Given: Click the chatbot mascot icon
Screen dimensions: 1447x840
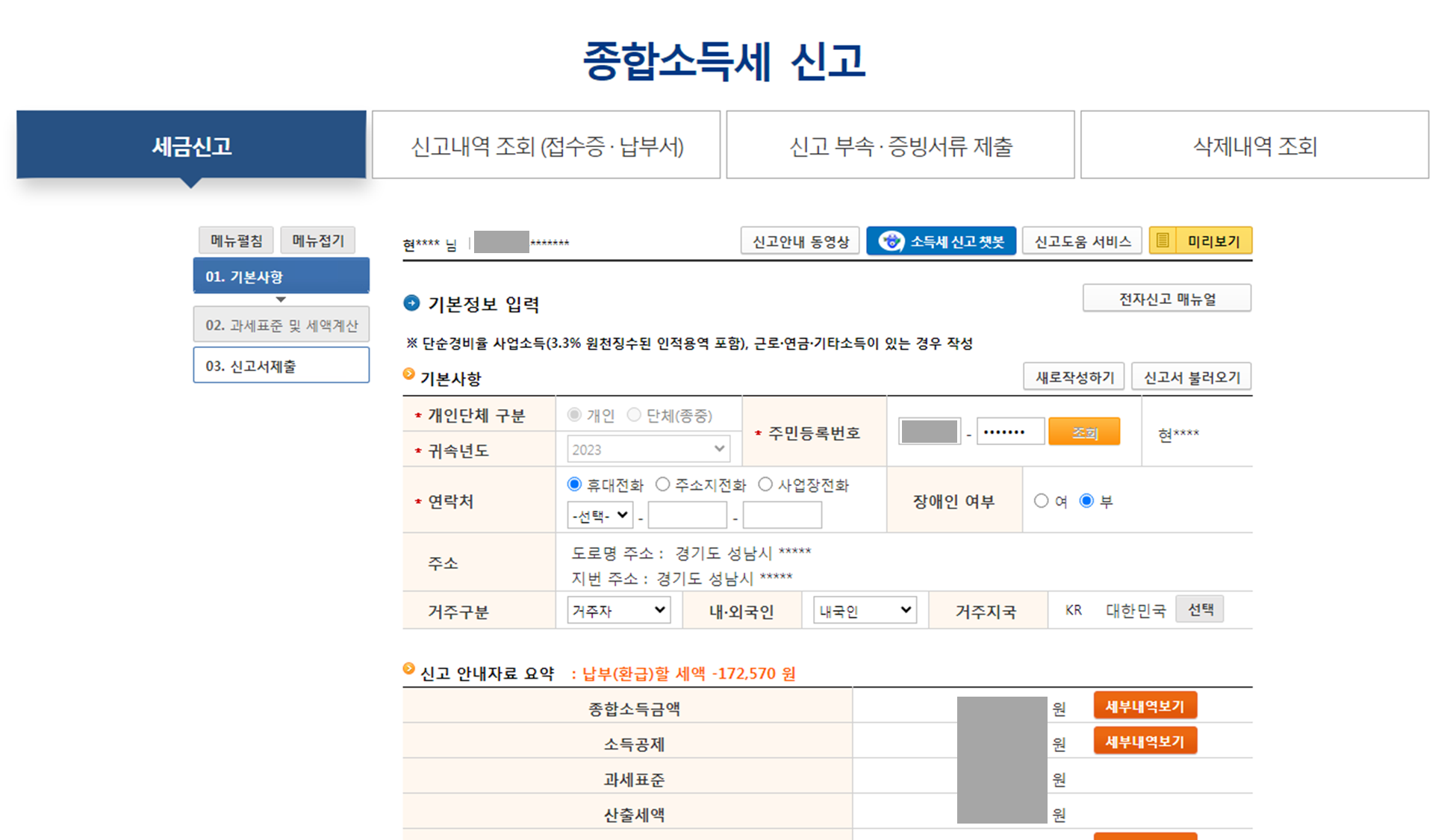Looking at the screenshot, I should coord(891,241).
